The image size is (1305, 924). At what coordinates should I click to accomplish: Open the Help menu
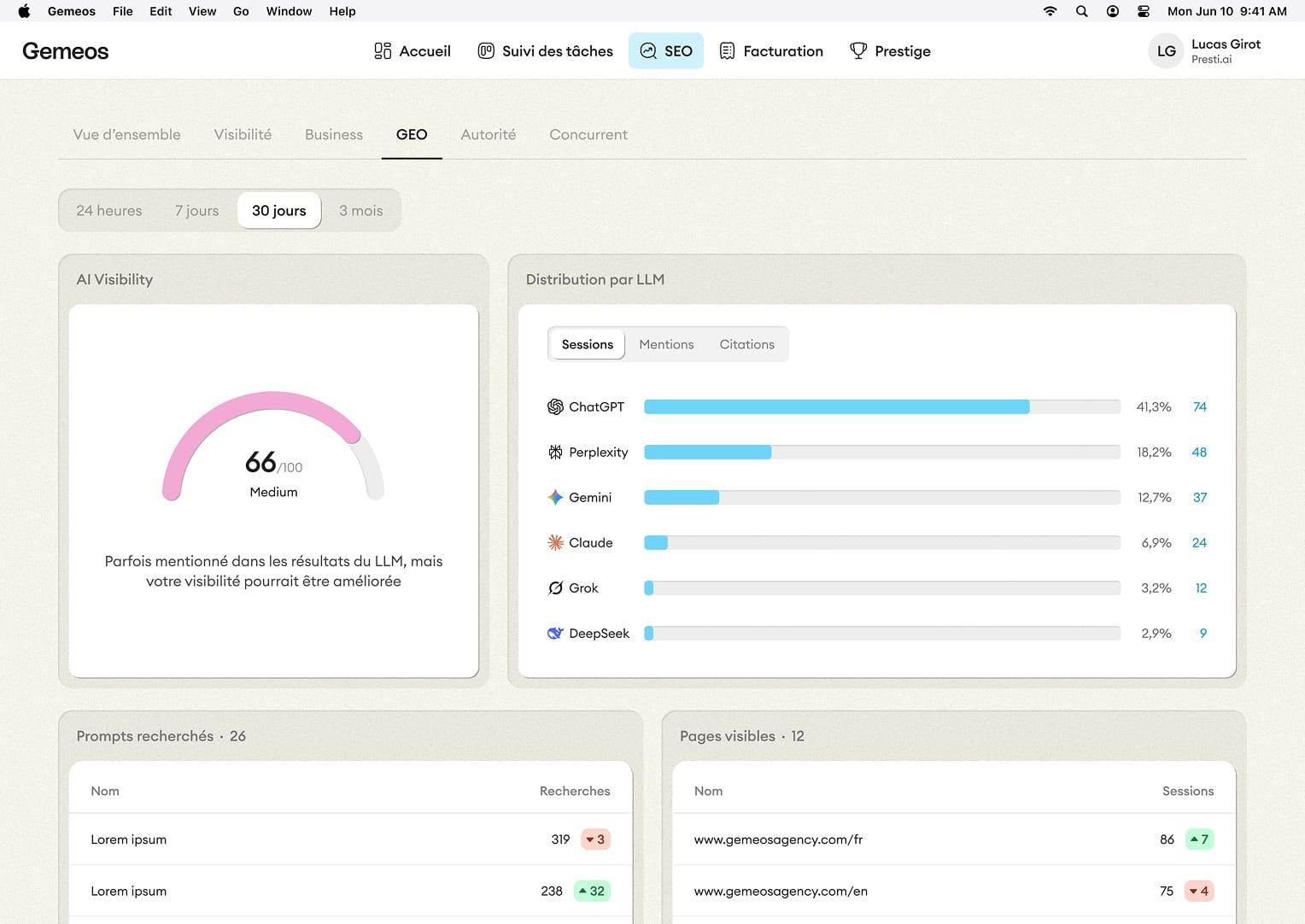(342, 11)
